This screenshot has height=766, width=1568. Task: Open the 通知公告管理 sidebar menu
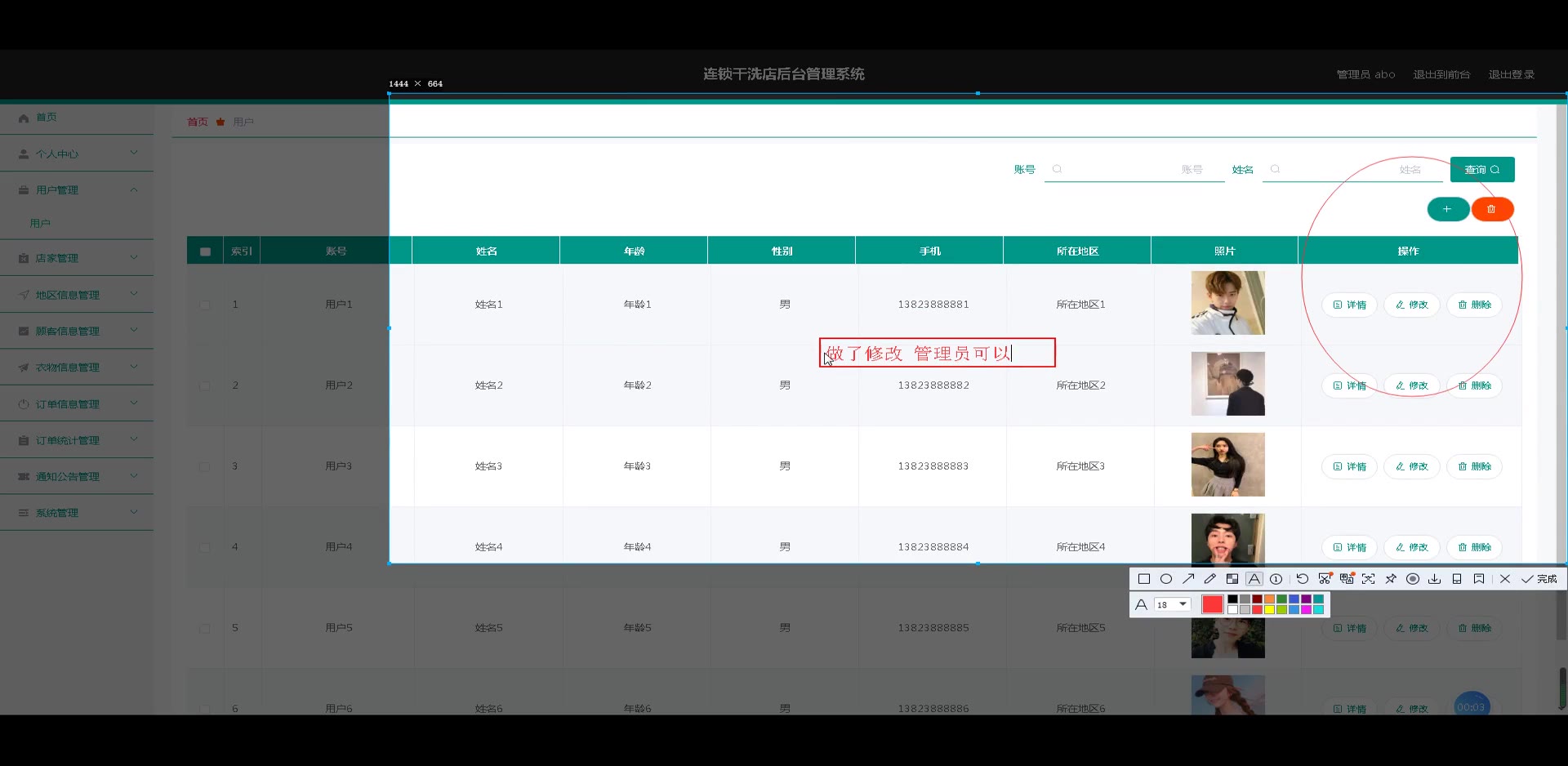click(77, 476)
